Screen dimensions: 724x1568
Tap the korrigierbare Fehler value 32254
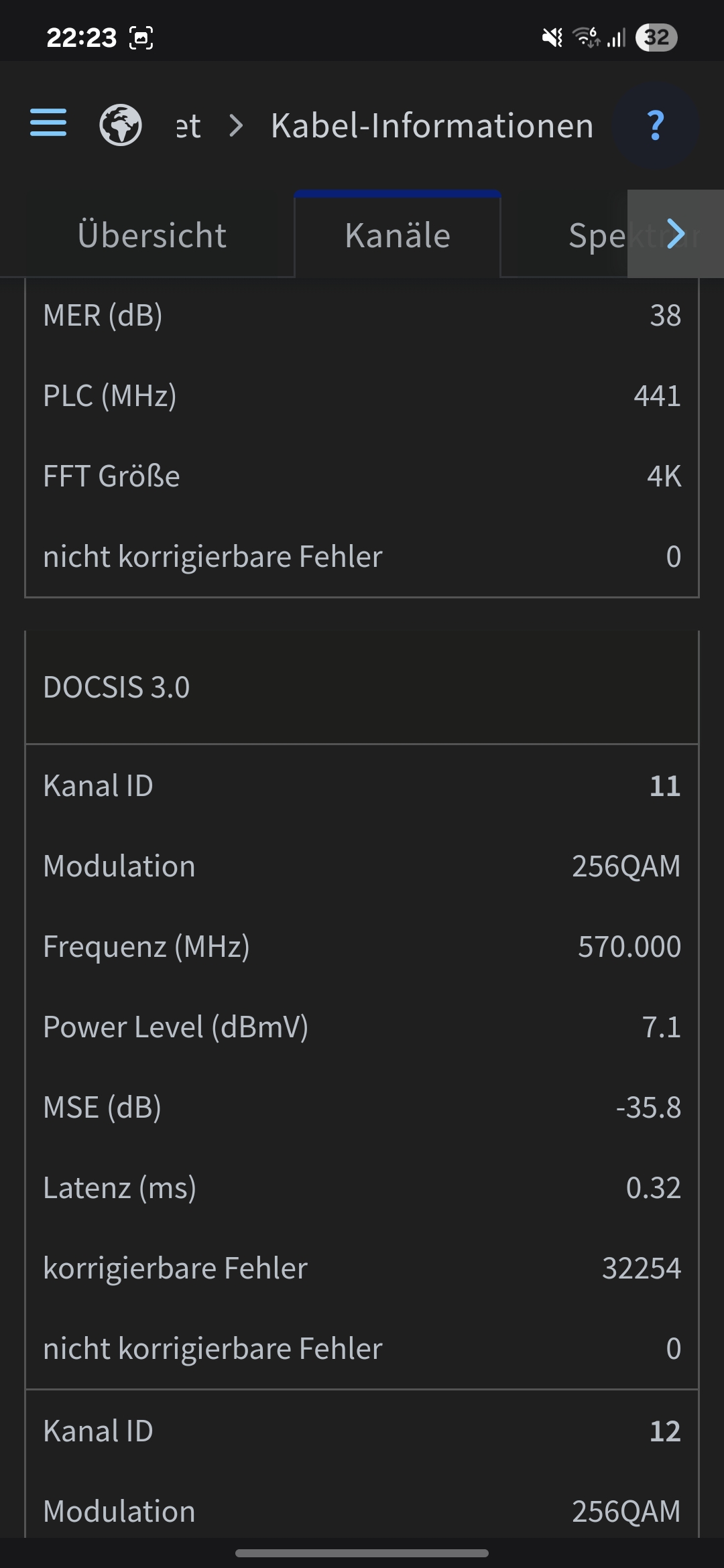click(x=641, y=1268)
